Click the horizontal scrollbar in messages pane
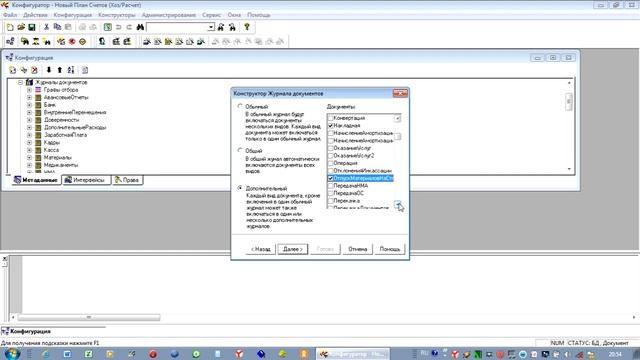640x360 pixels. pyautogui.click(x=89, y=317)
